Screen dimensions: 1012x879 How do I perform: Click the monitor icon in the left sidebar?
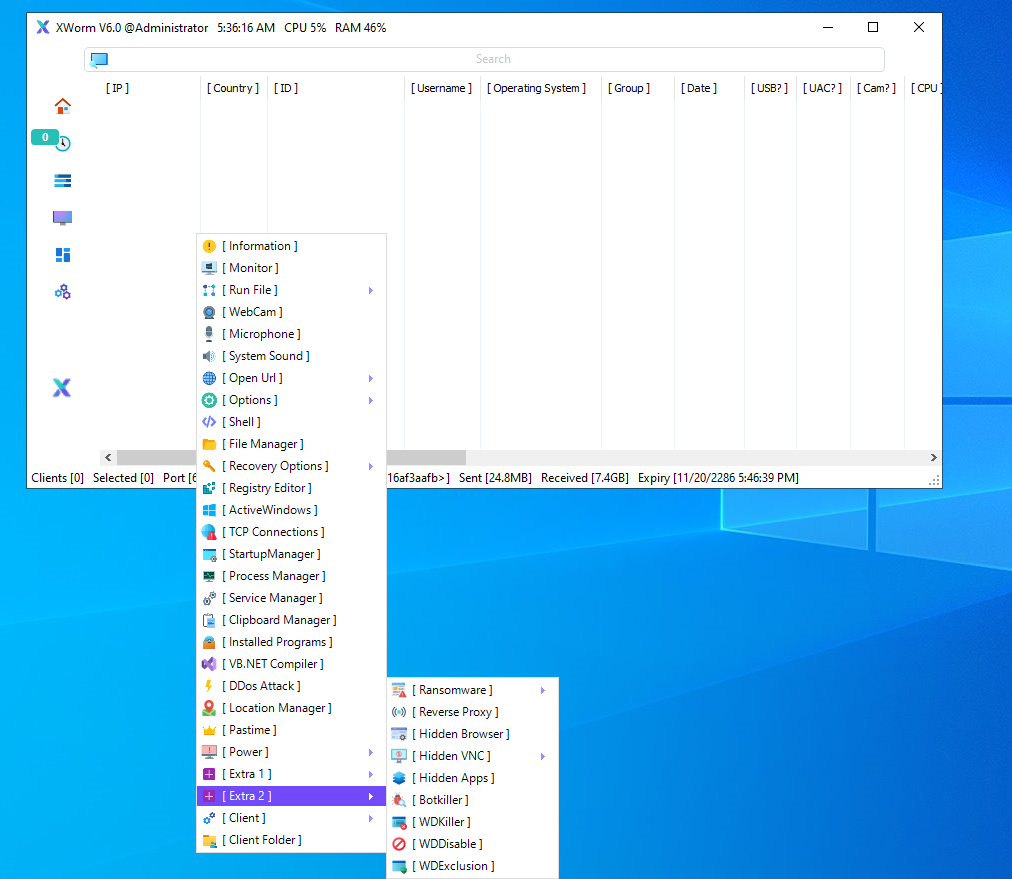click(x=62, y=218)
